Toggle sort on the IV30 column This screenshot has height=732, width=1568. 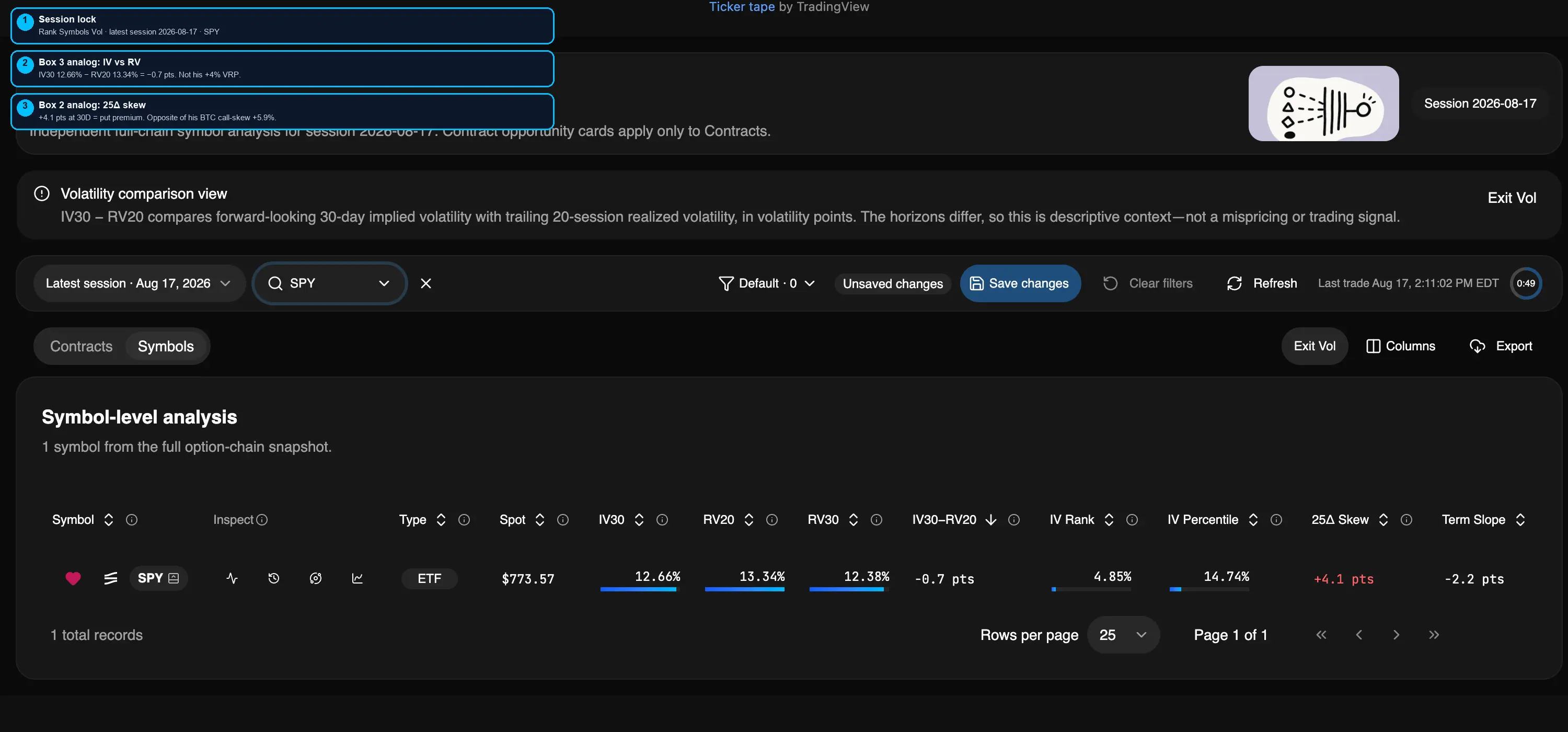pyautogui.click(x=639, y=520)
